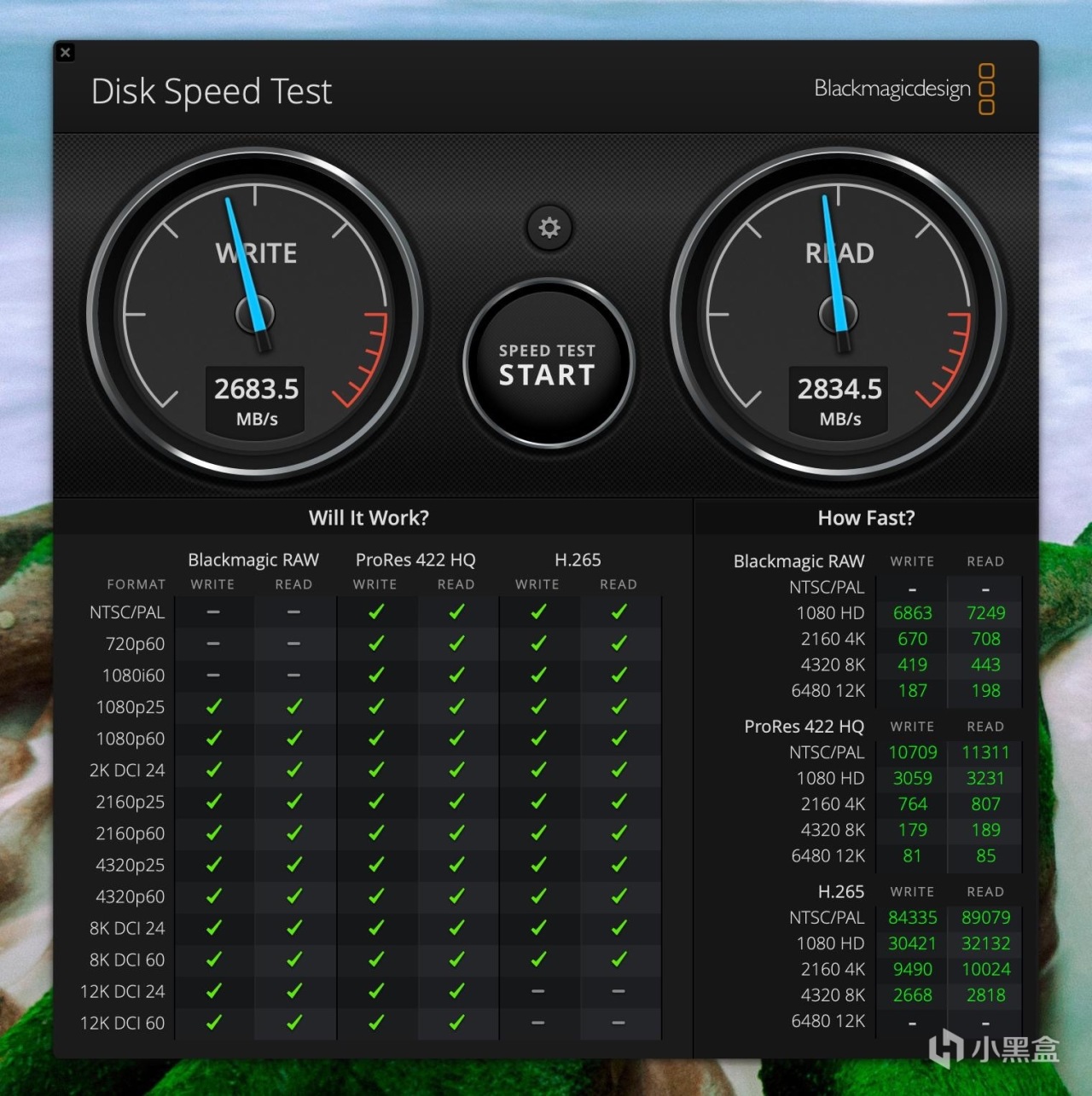
Task: Click the 2160p25 format row label
Action: (131, 802)
